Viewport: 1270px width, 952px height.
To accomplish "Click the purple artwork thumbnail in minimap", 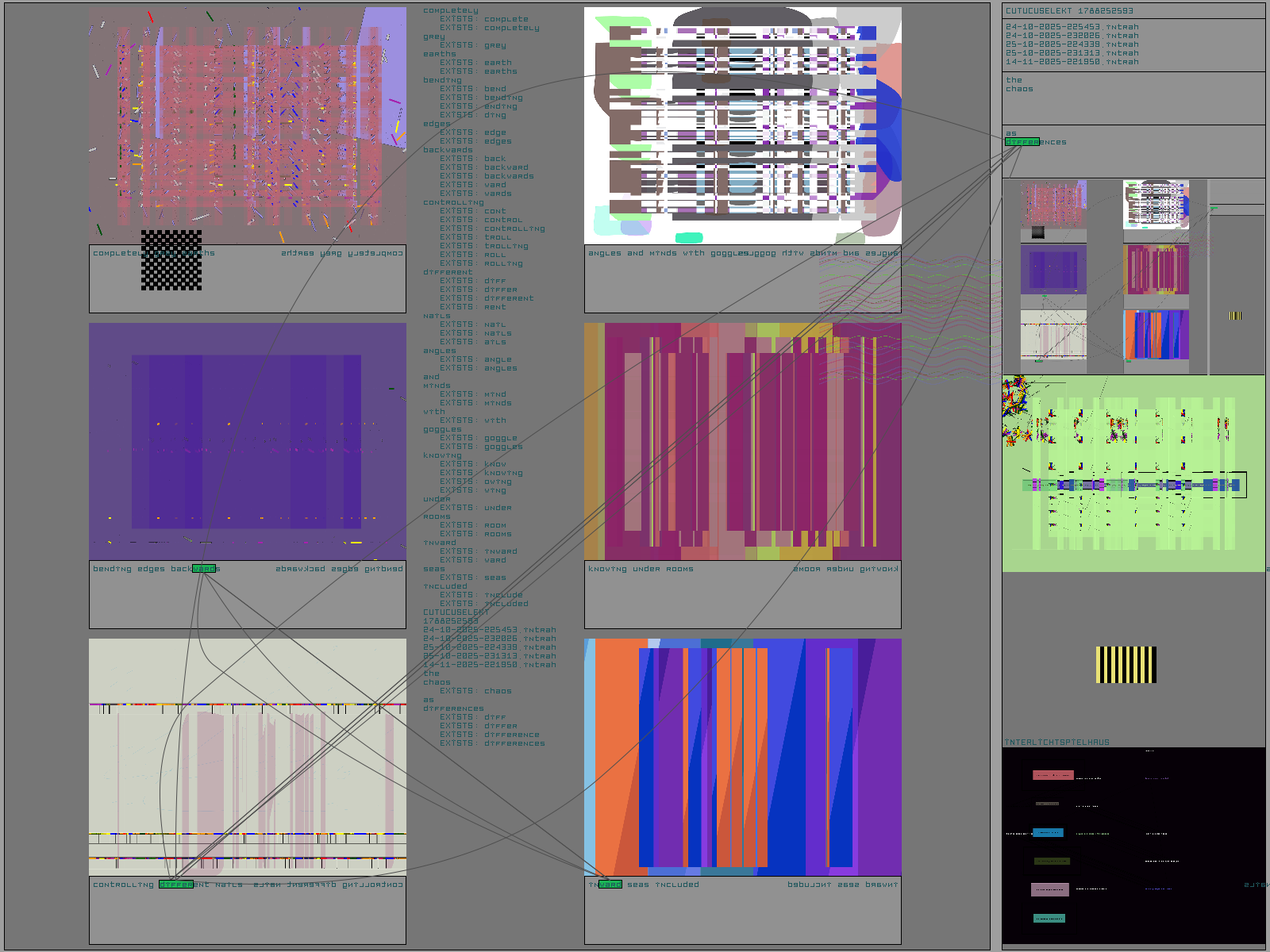I will (x=1053, y=270).
